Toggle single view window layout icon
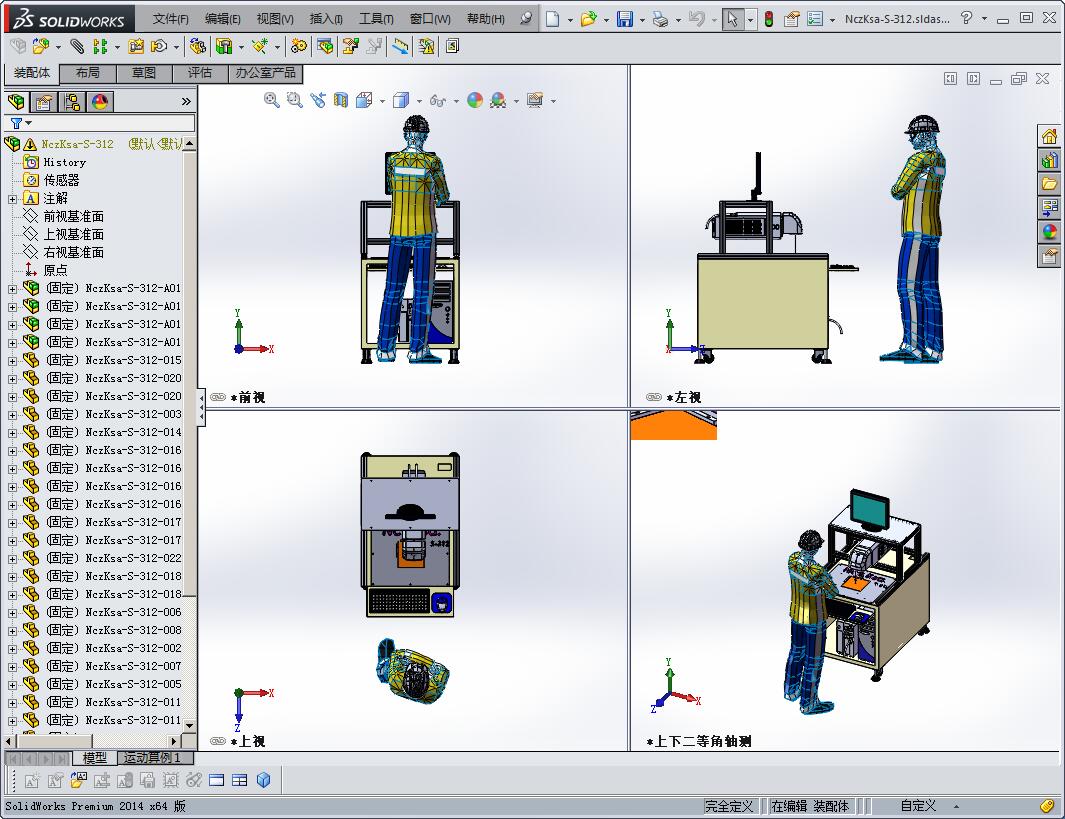This screenshot has width=1065, height=819. click(x=217, y=780)
